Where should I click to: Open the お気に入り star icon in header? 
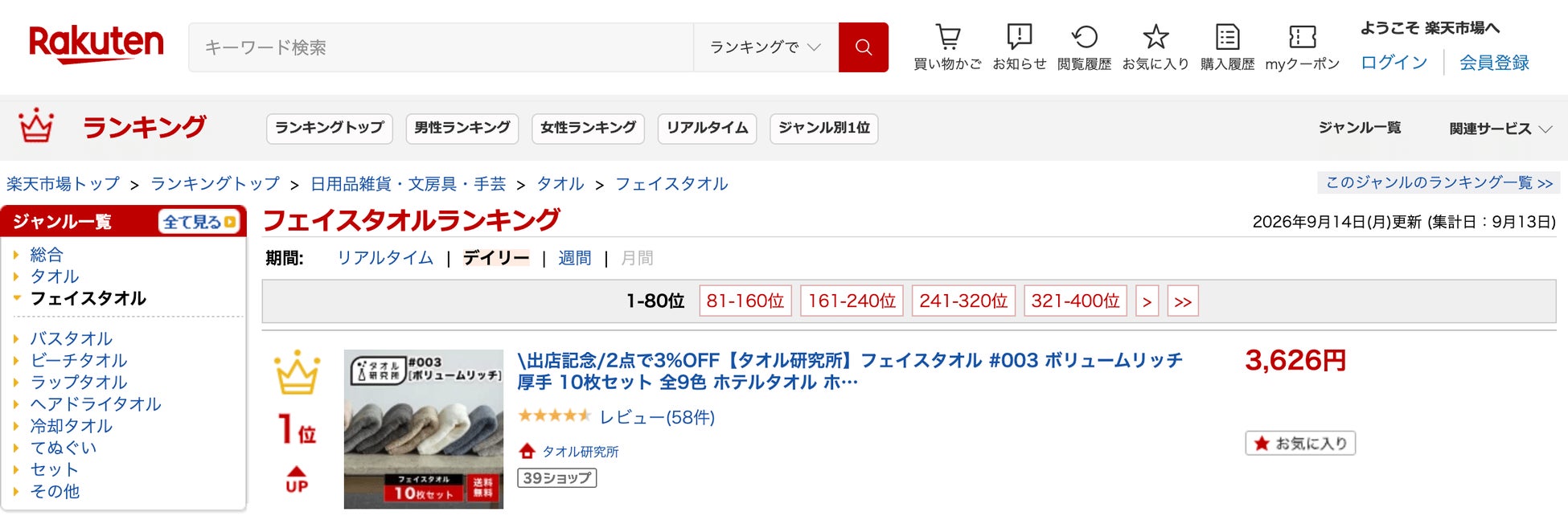1155,37
